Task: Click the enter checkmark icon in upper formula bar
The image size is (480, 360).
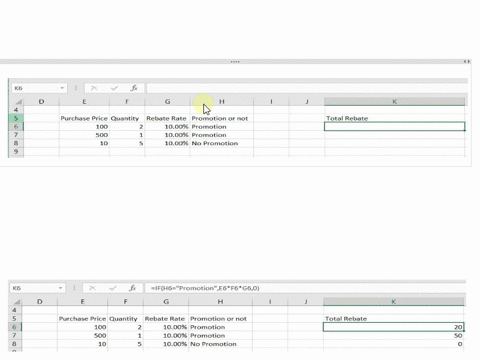Action: pos(114,88)
